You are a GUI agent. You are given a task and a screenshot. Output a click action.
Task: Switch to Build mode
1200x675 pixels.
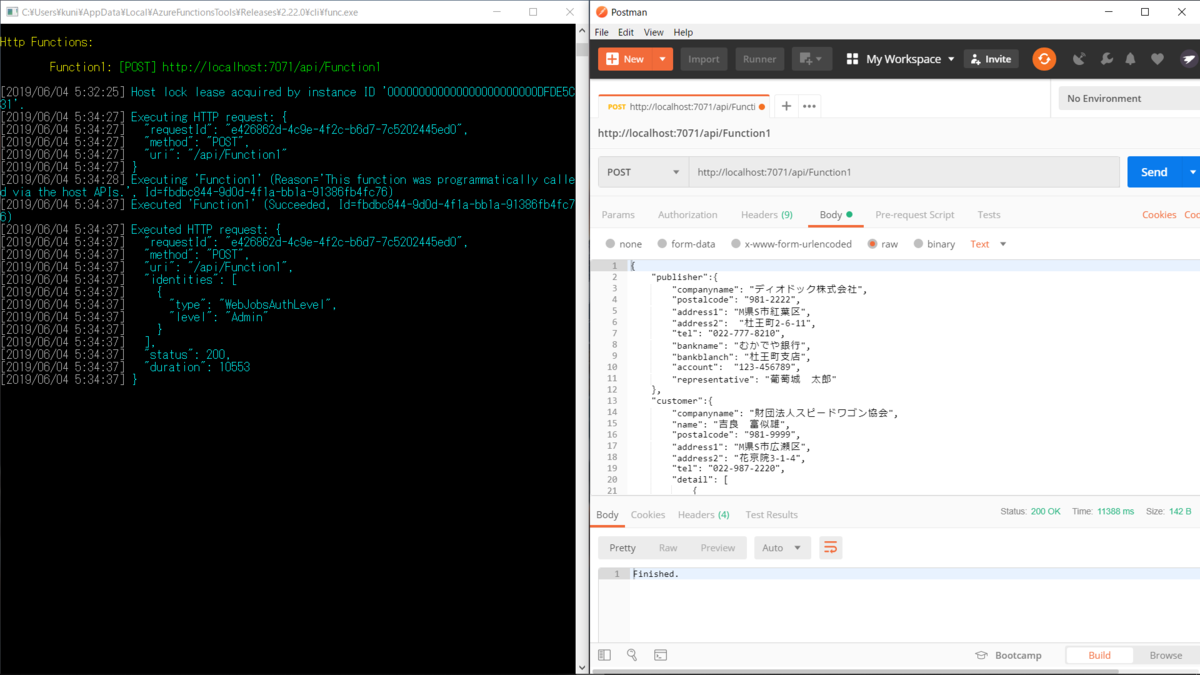[x=1099, y=655]
